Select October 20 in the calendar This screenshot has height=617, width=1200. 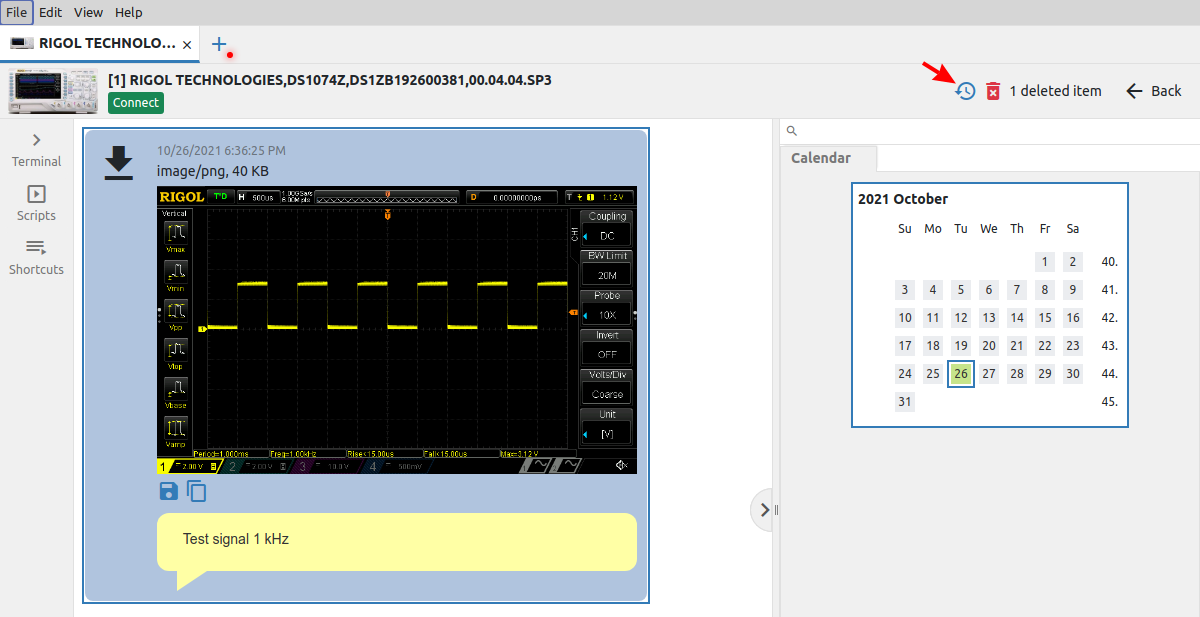tap(989, 346)
